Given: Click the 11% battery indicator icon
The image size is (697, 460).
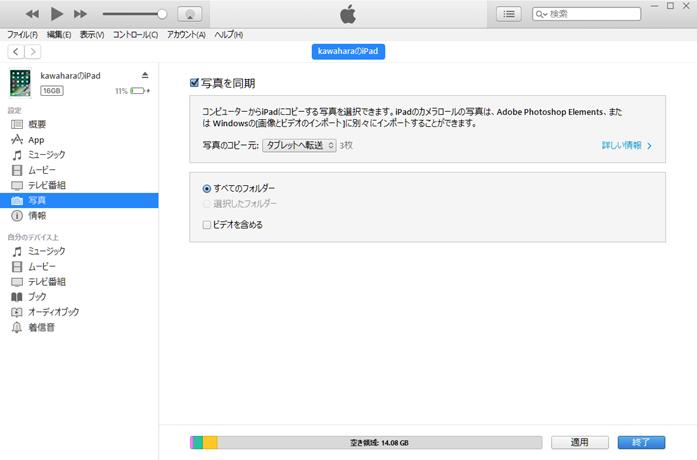Looking at the screenshot, I should tap(138, 91).
